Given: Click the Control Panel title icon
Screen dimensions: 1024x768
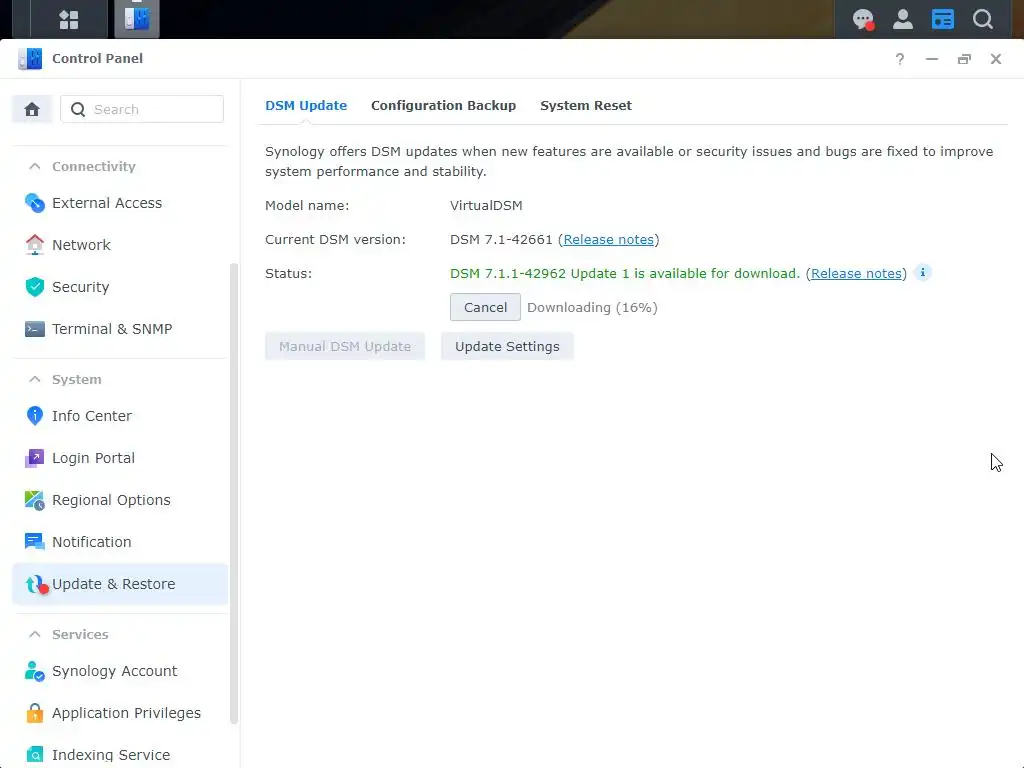Looking at the screenshot, I should click(x=30, y=59).
